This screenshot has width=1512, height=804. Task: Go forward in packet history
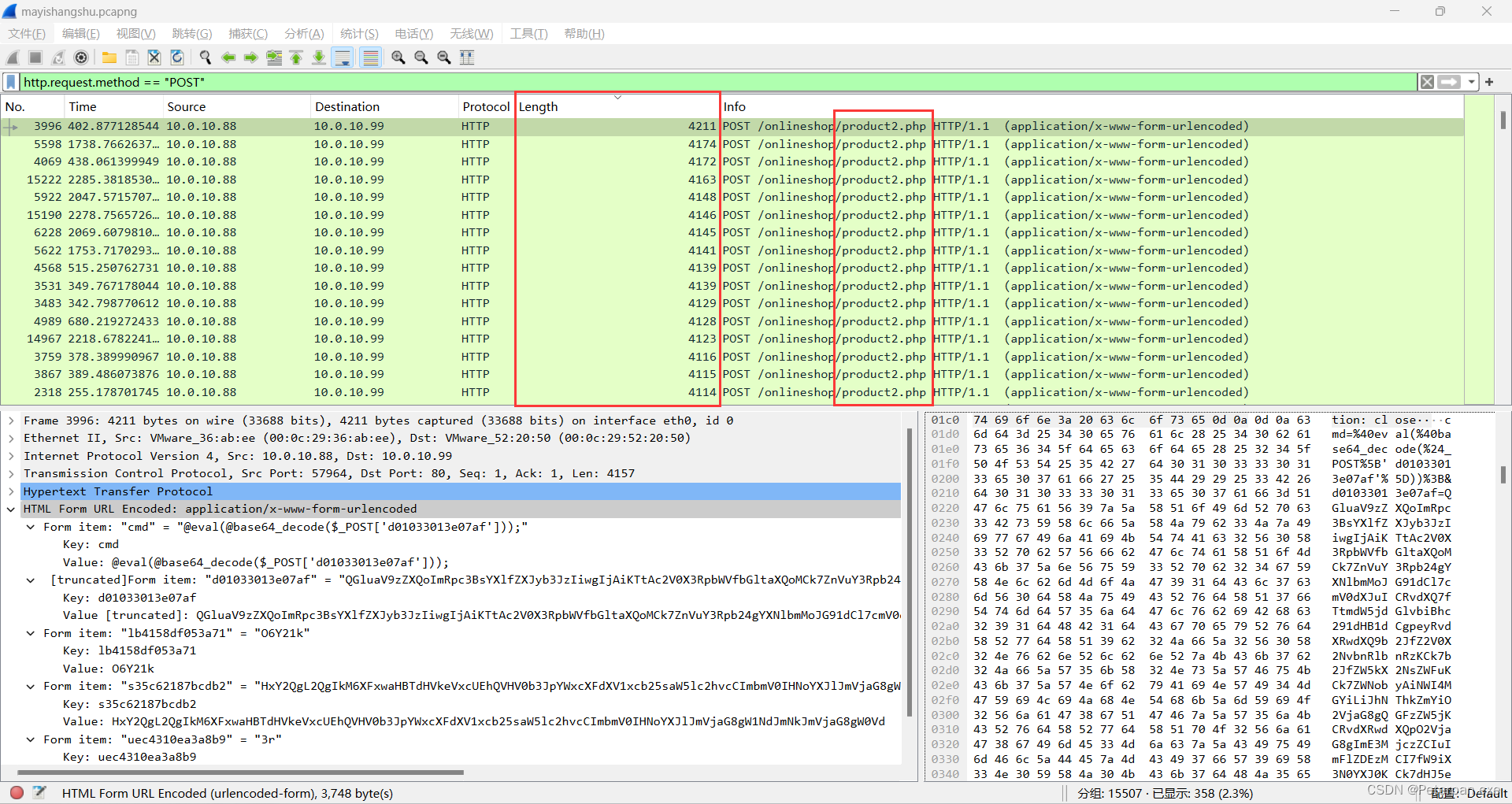coord(251,57)
